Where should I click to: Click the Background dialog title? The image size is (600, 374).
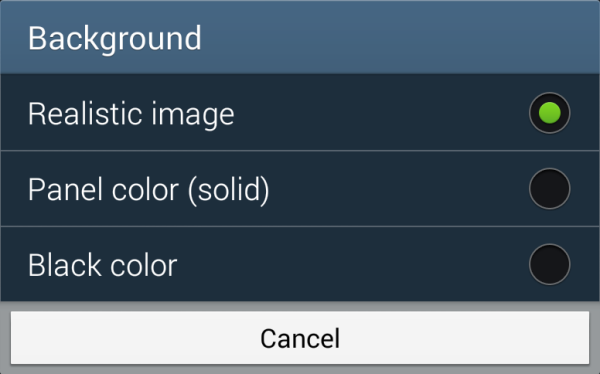coord(114,39)
